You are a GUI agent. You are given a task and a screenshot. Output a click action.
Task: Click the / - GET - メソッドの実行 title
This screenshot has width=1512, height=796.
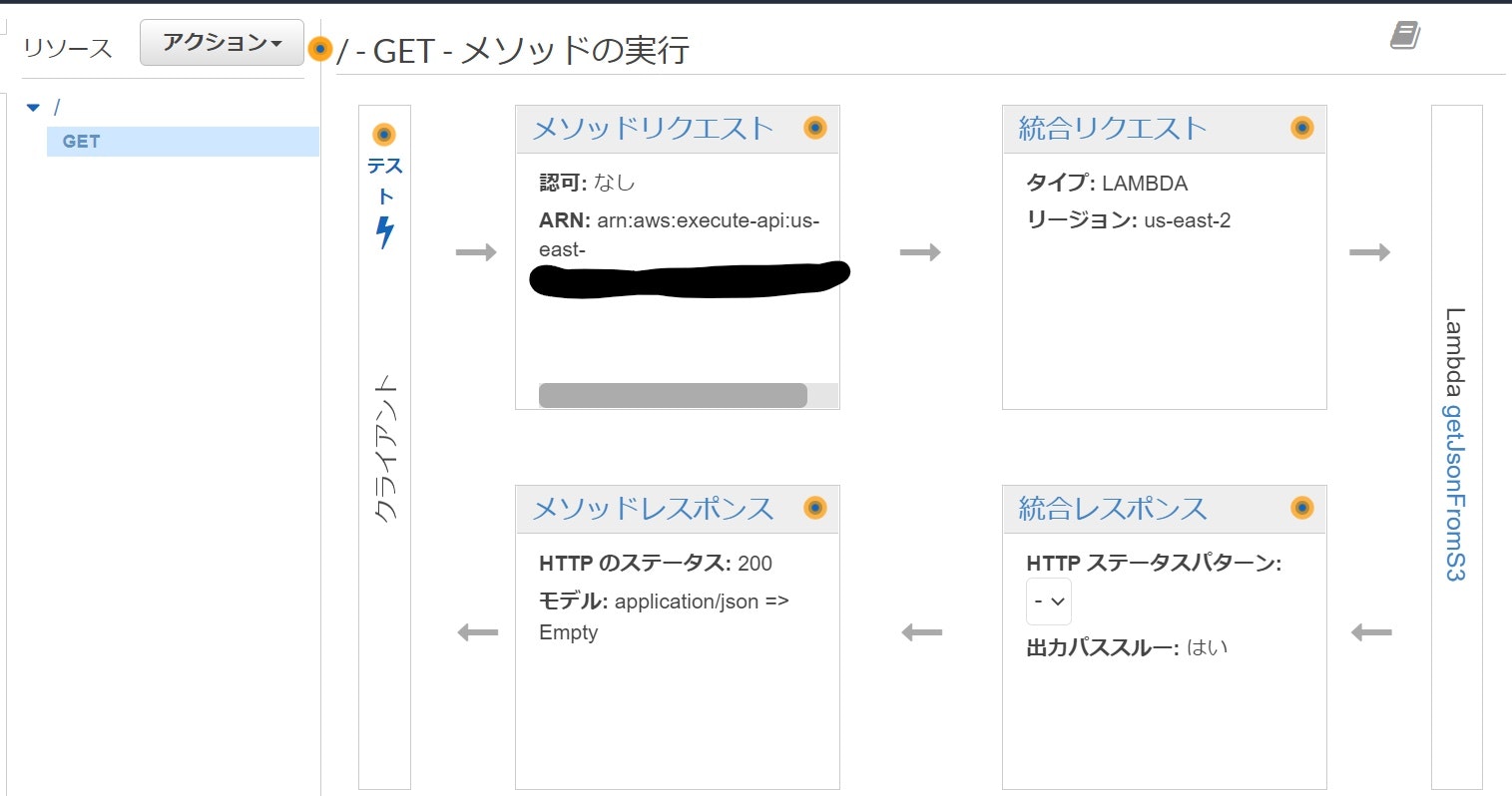513,50
